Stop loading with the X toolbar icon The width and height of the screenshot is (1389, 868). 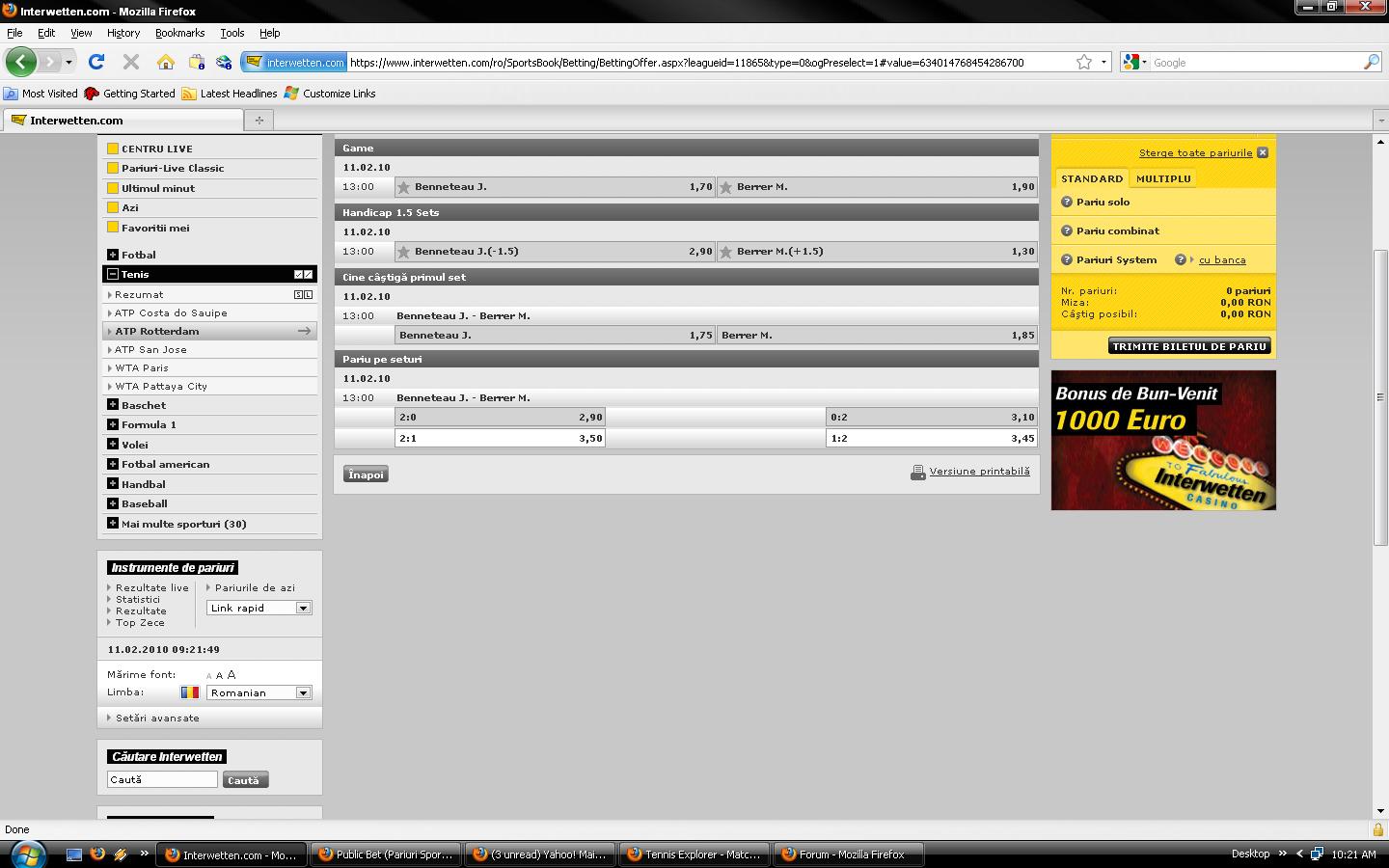click(131, 62)
